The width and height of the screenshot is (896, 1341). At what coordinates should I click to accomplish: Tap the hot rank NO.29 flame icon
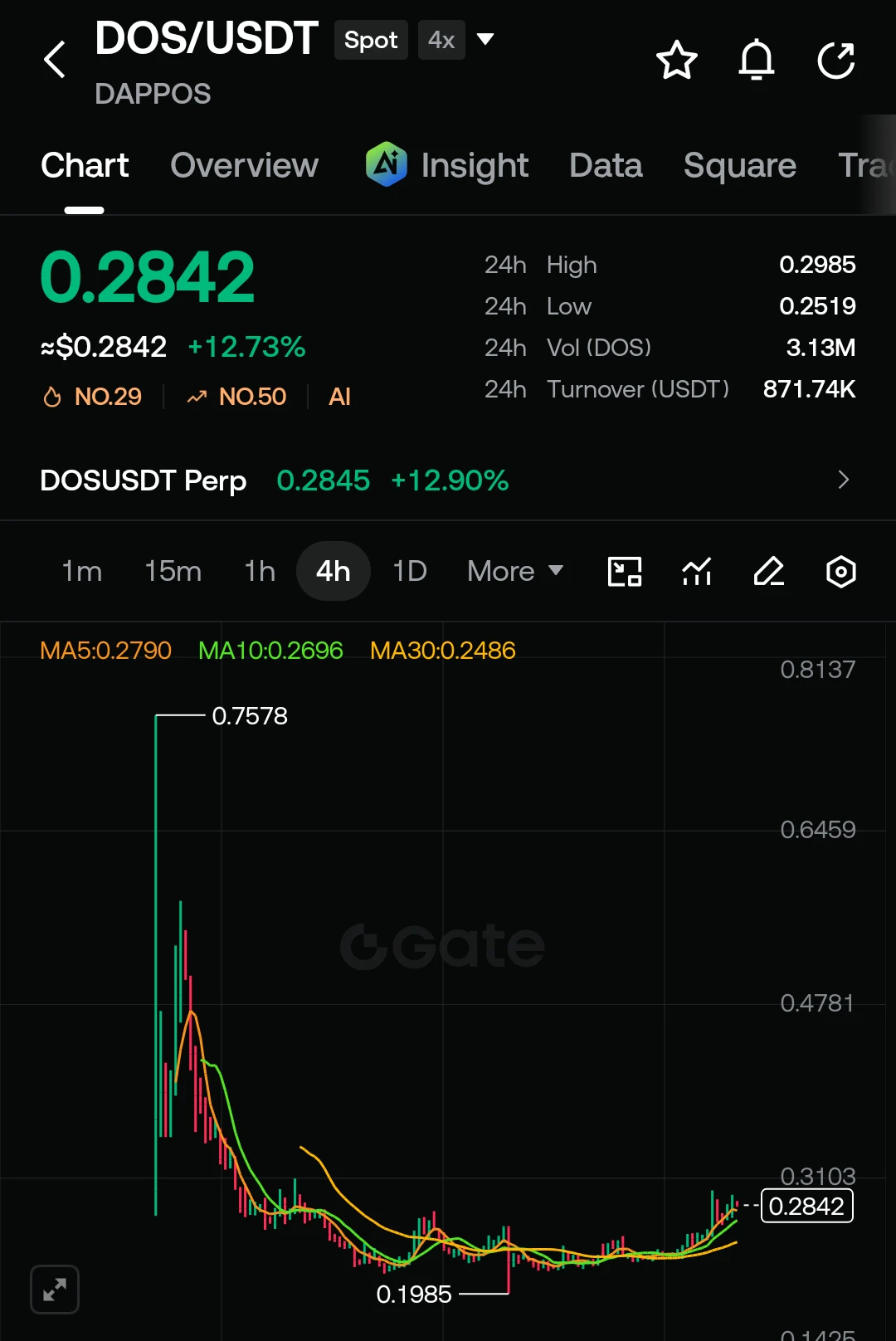[52, 397]
